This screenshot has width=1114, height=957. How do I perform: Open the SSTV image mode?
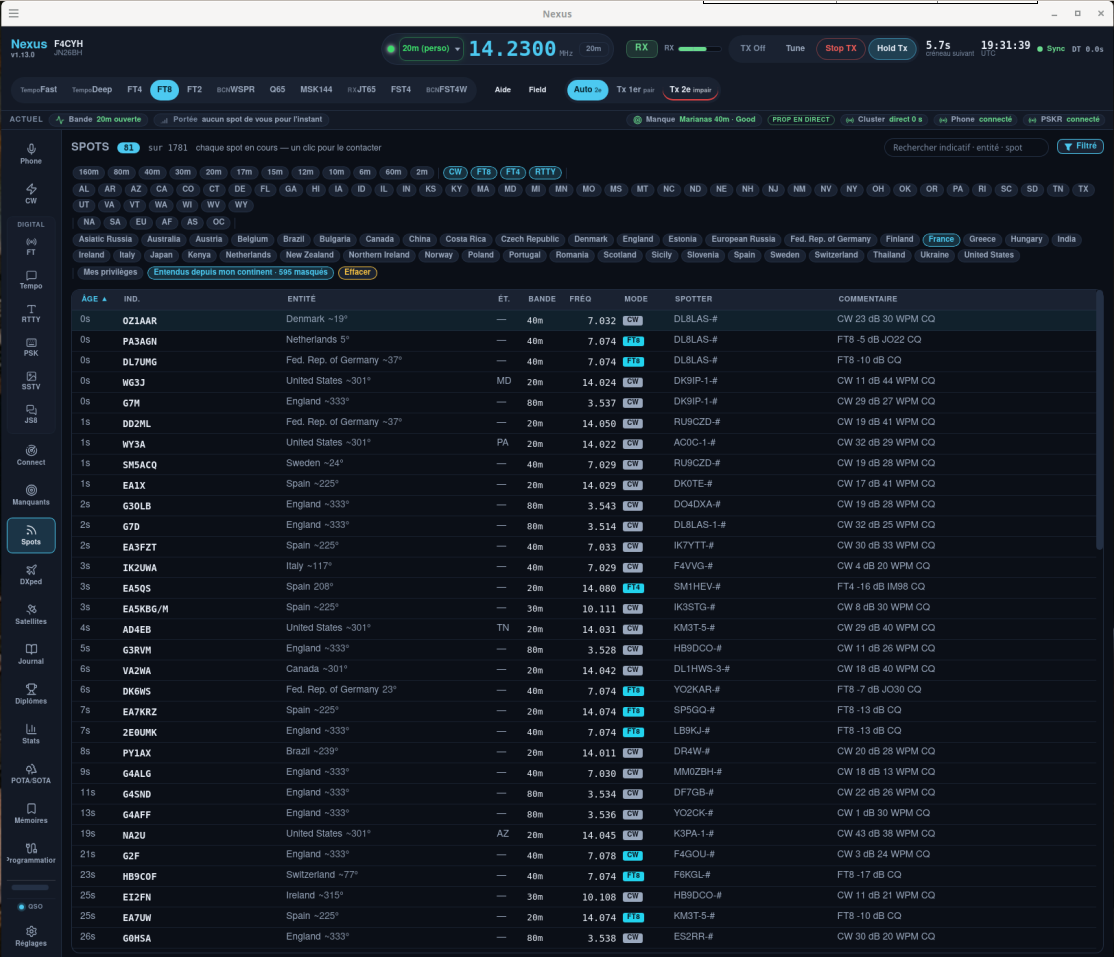pyautogui.click(x=31, y=380)
